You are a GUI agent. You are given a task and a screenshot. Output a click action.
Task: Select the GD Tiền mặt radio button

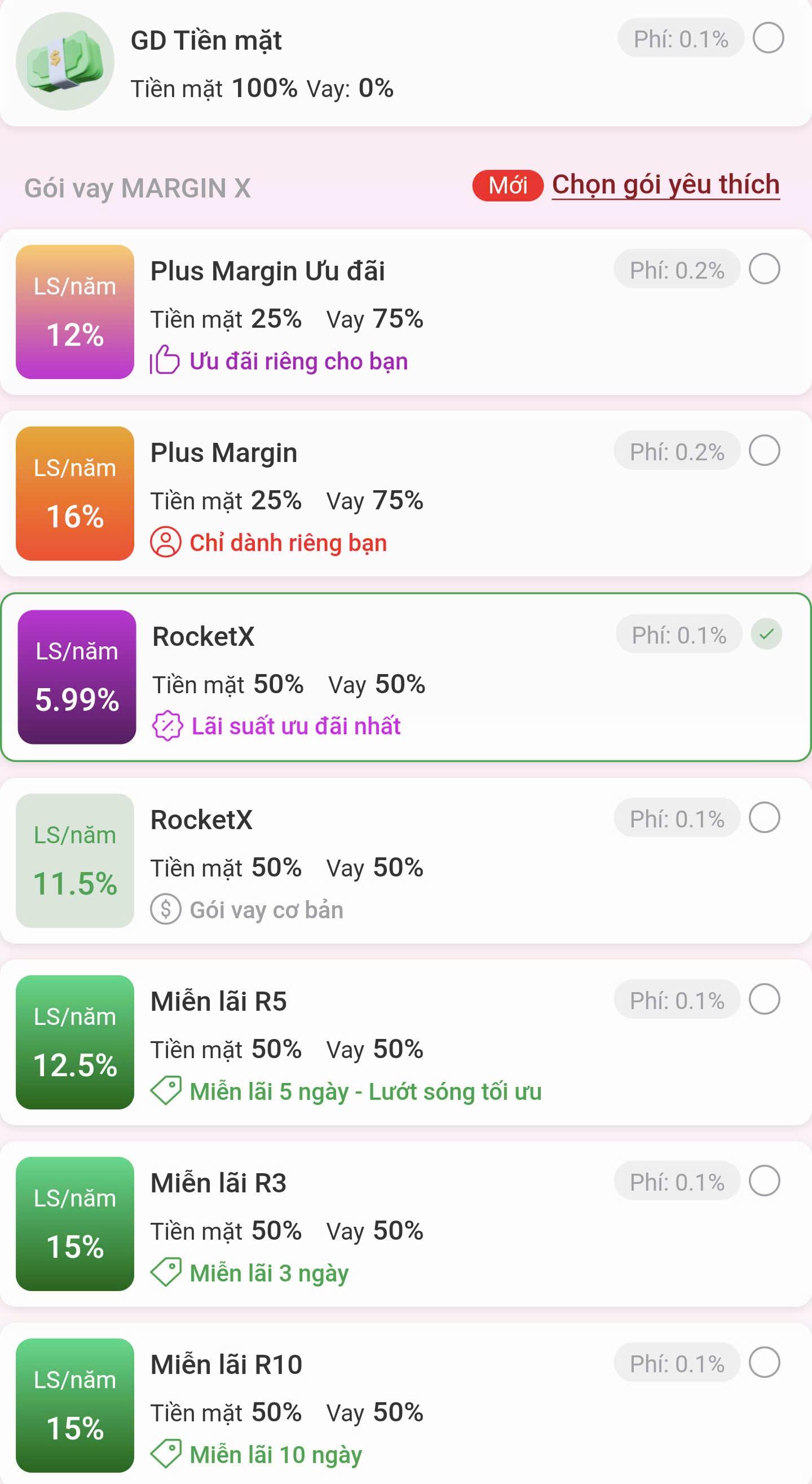pos(768,38)
